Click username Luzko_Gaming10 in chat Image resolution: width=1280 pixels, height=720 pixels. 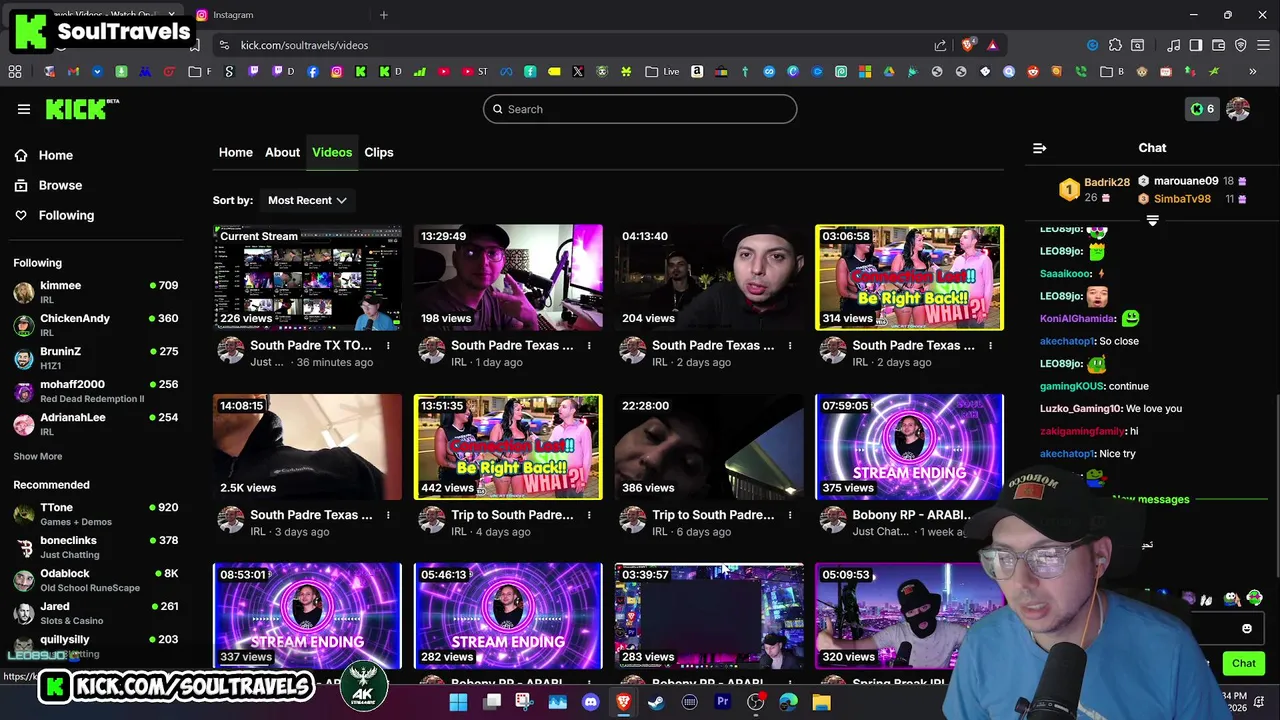pyautogui.click(x=1080, y=408)
